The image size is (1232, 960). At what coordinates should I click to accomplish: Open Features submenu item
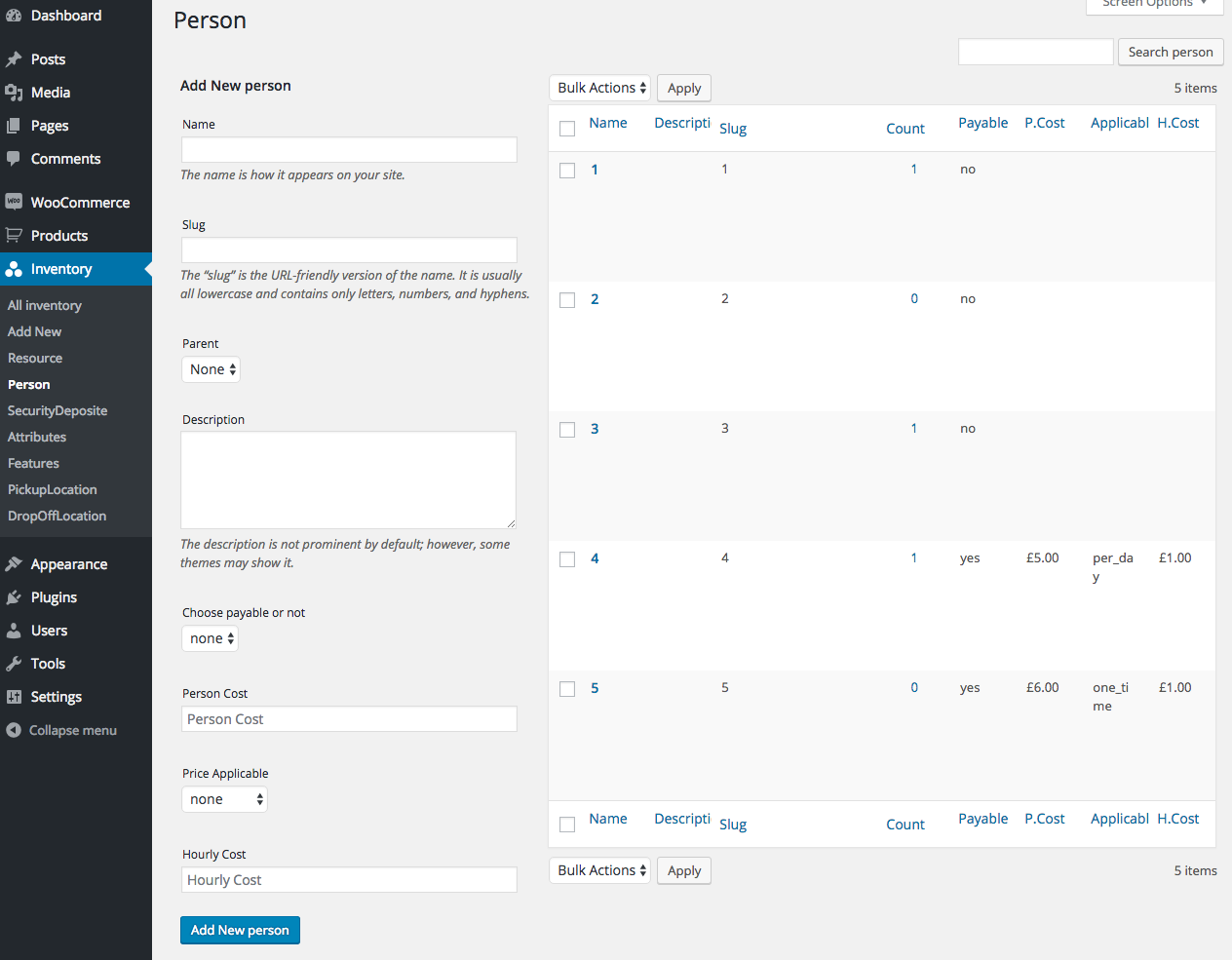tap(33, 463)
